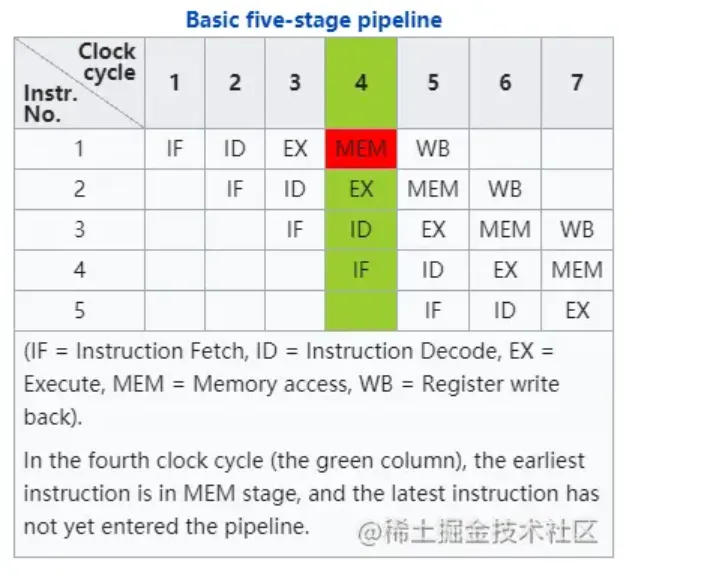The image size is (706, 584).
Task: Click the green EX cell for instruction 2
Action: pos(361,189)
